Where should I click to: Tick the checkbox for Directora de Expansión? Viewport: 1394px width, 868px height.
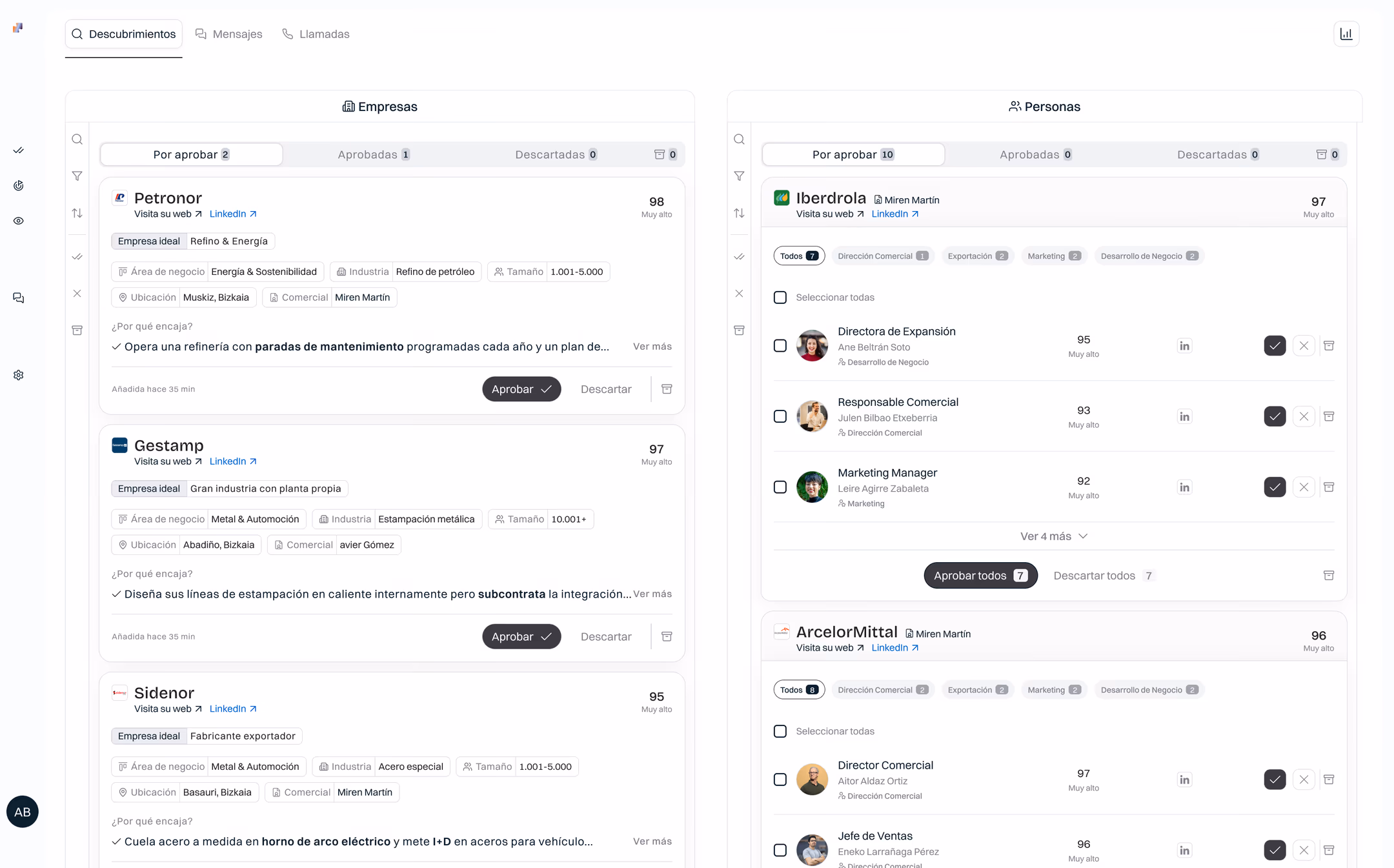[780, 346]
